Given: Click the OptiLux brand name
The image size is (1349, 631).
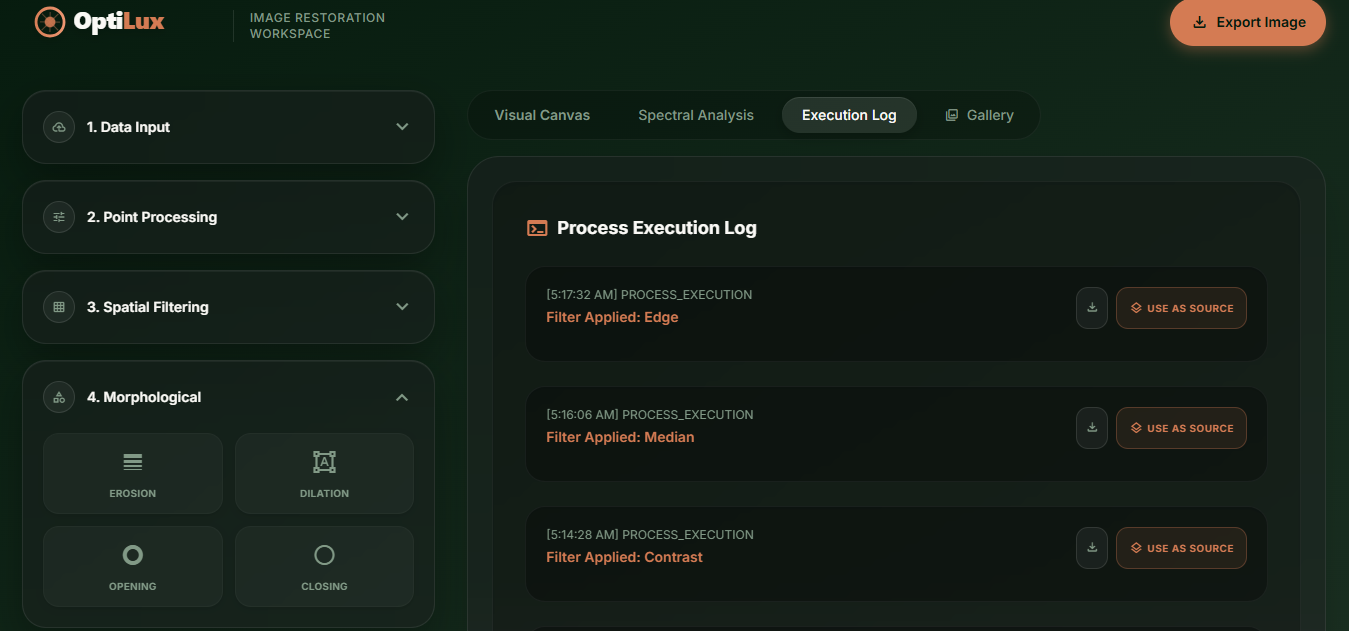Looking at the screenshot, I should [x=119, y=21].
